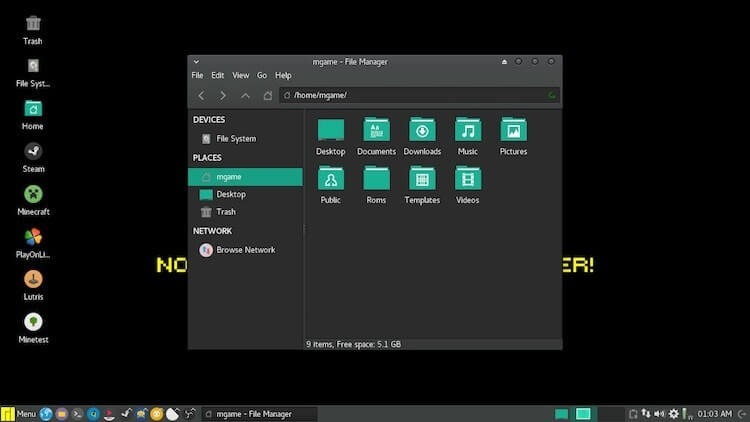Open the volume control tray icon
Viewport: 750px width, 422px height.
[660, 414]
